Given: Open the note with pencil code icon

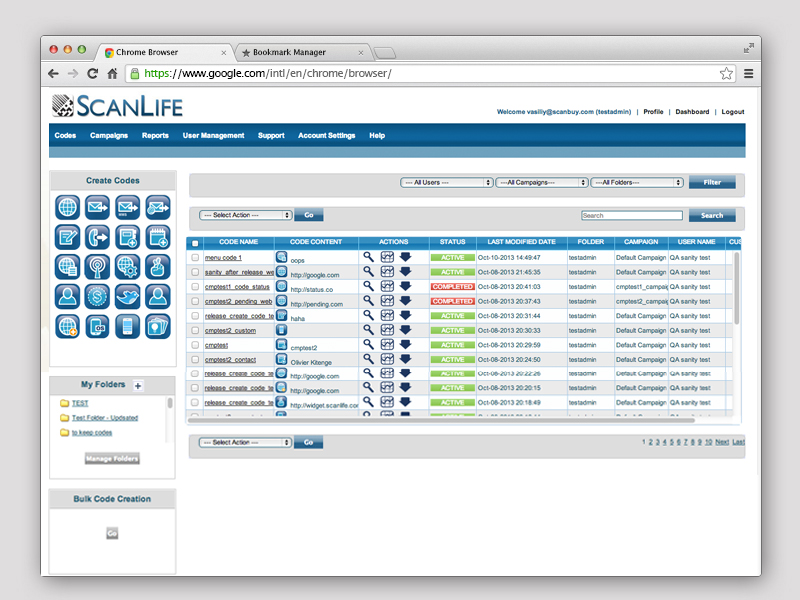Looking at the screenshot, I should click(x=68, y=237).
